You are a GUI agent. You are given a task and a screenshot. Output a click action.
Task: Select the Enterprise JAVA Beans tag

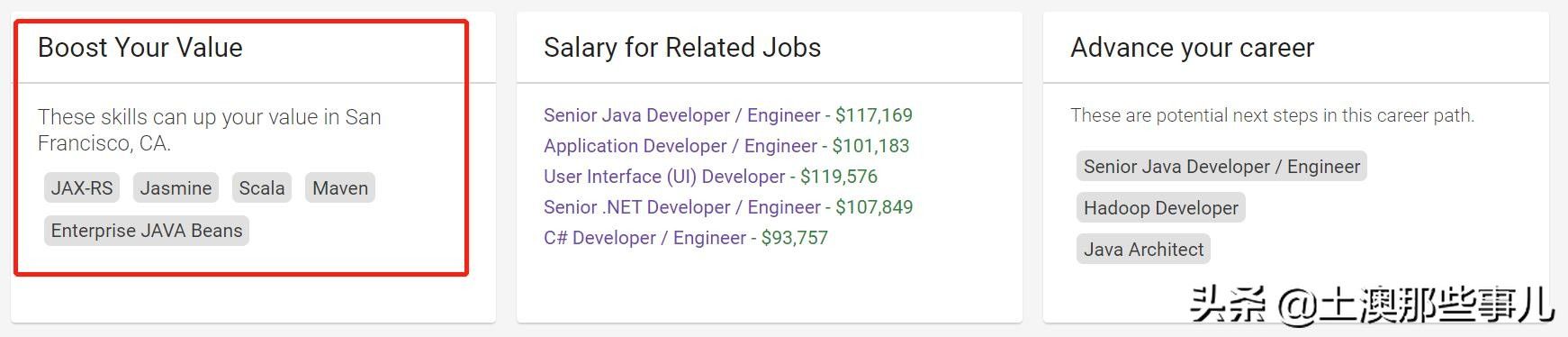click(x=147, y=231)
